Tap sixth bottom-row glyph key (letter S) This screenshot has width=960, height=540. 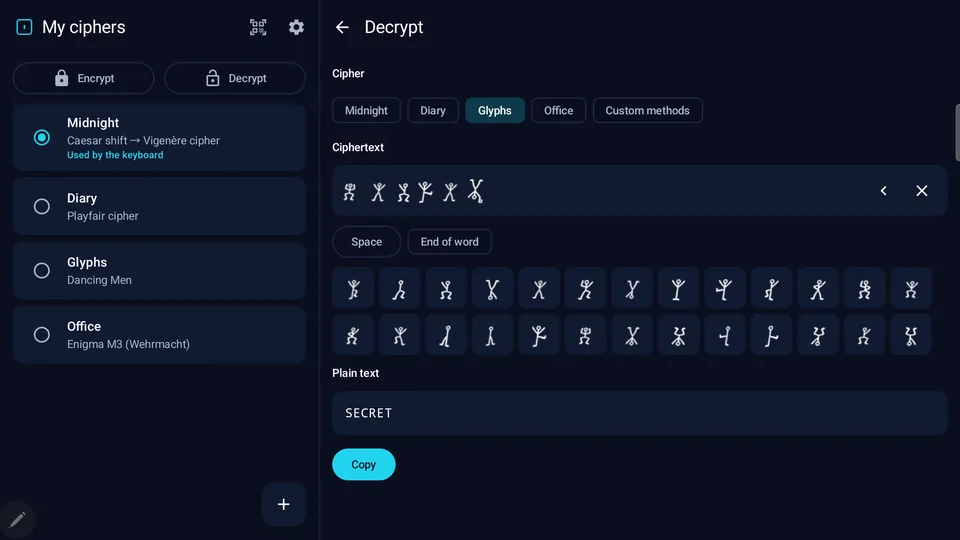(x=586, y=336)
